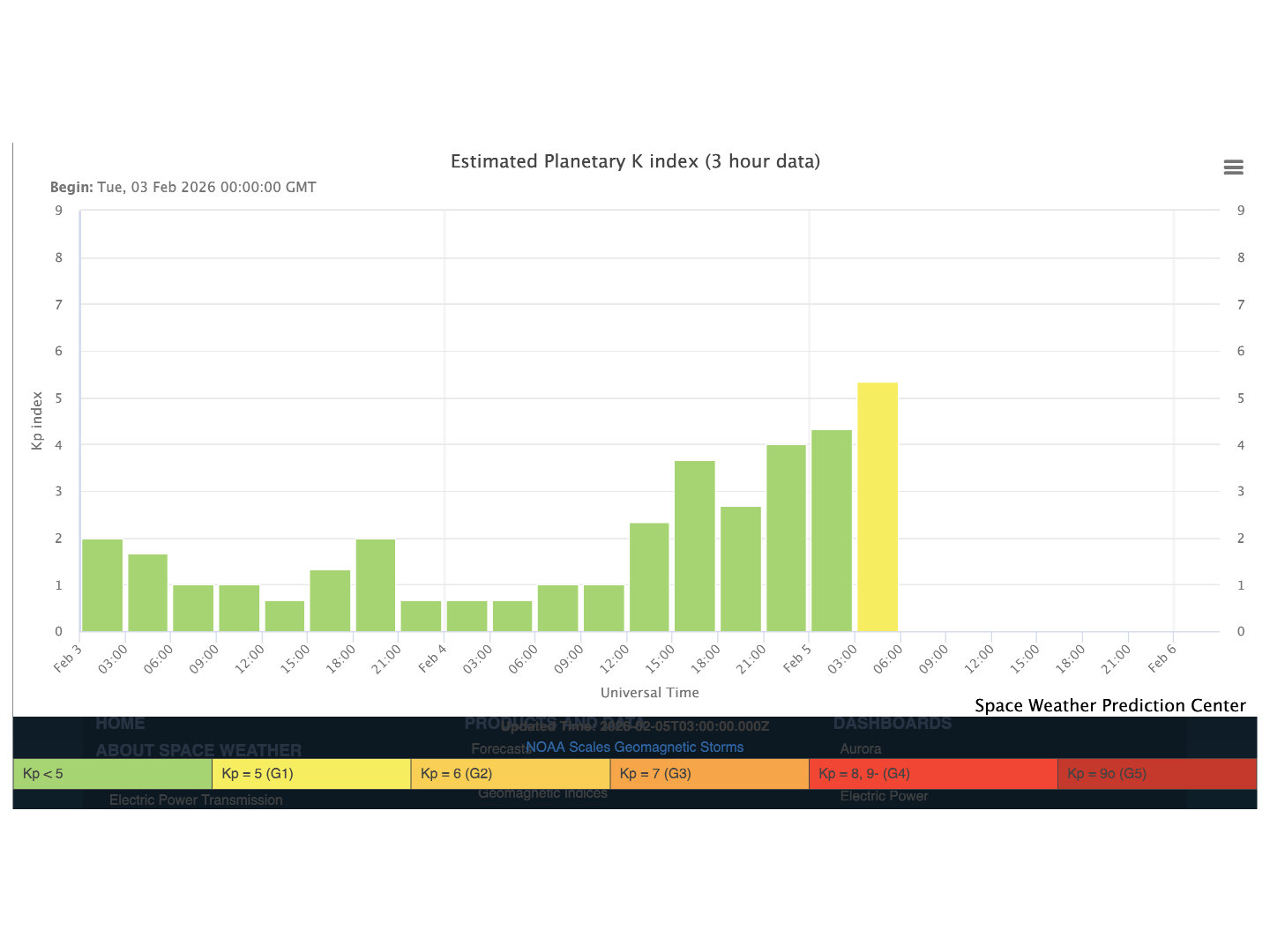Open the DASHBOARDS menu
Image resolution: width=1270 pixels, height=952 pixels.
892,724
